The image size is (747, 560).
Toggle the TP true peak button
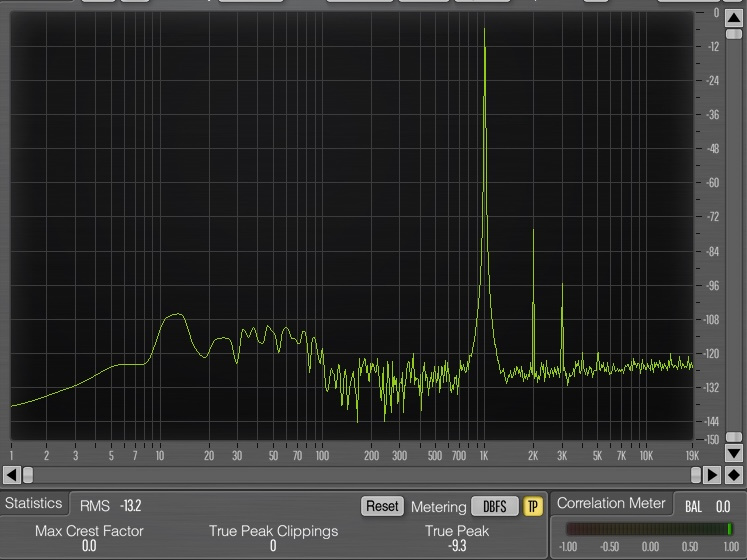pos(533,506)
